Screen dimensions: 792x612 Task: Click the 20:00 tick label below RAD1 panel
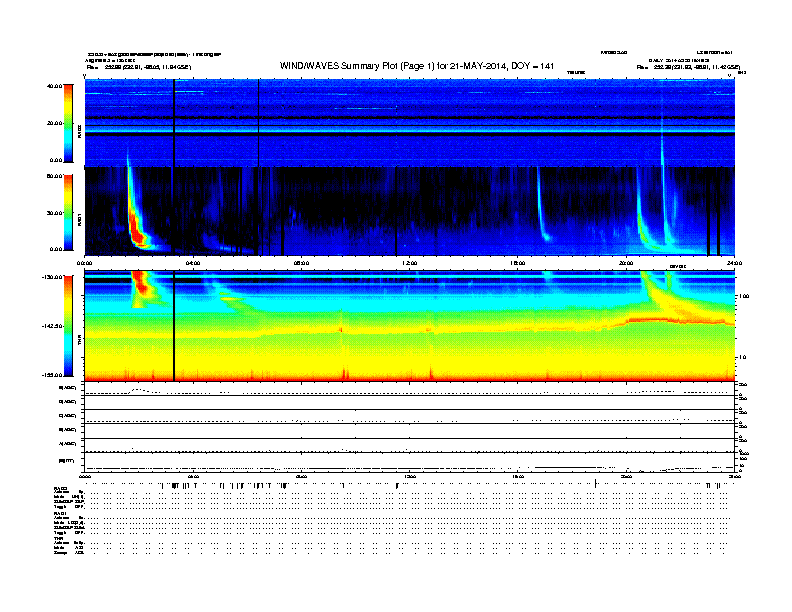[626, 263]
